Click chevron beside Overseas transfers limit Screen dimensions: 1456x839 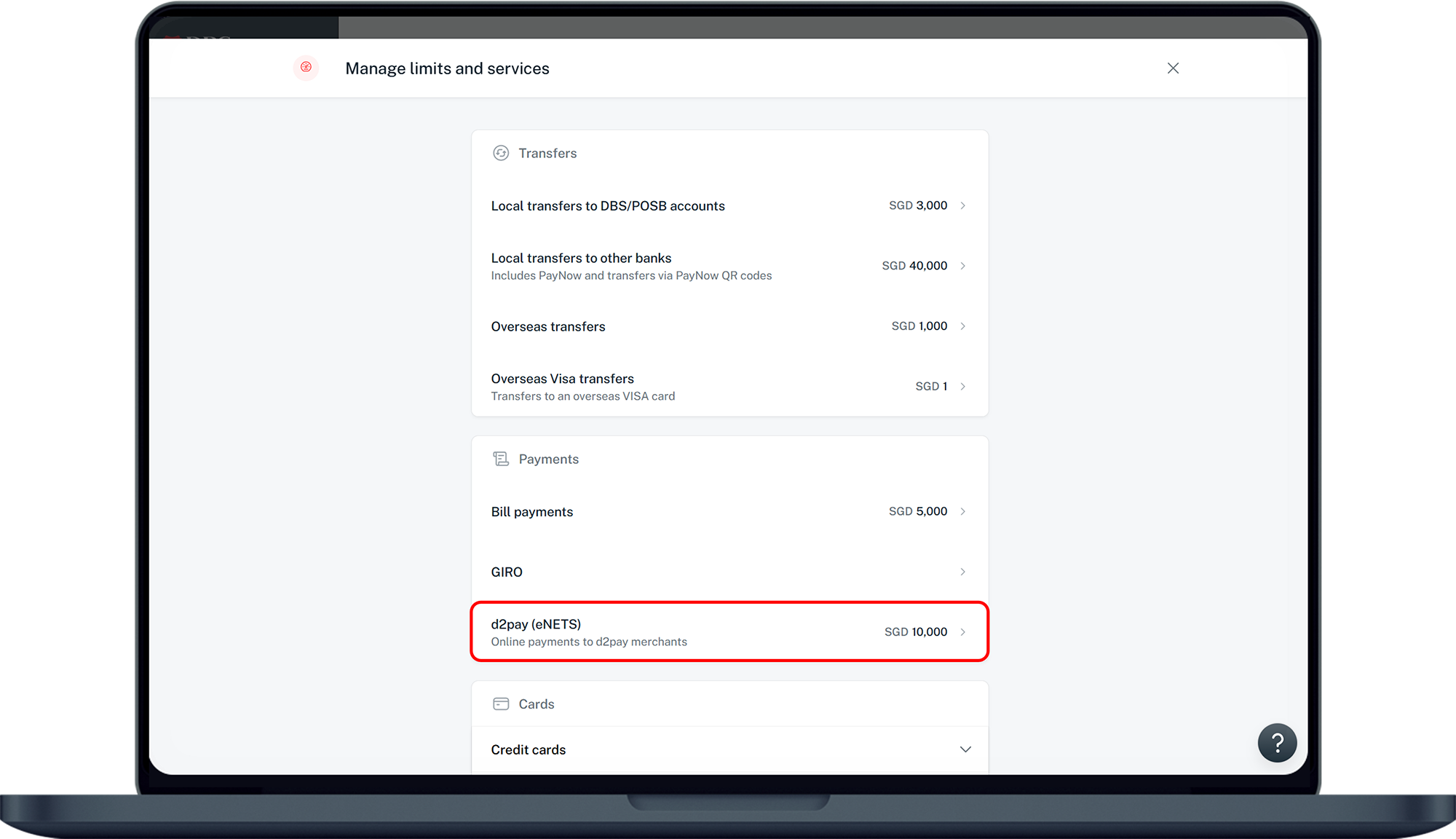[962, 326]
